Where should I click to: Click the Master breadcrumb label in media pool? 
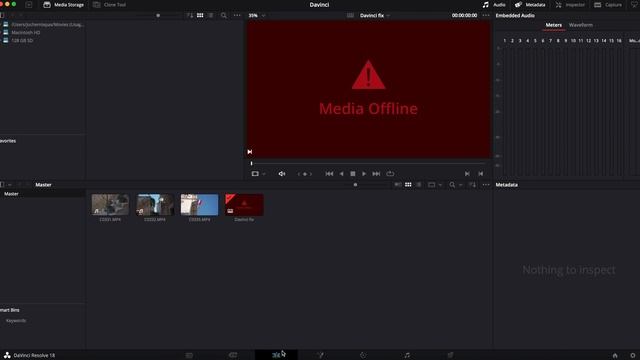point(43,185)
